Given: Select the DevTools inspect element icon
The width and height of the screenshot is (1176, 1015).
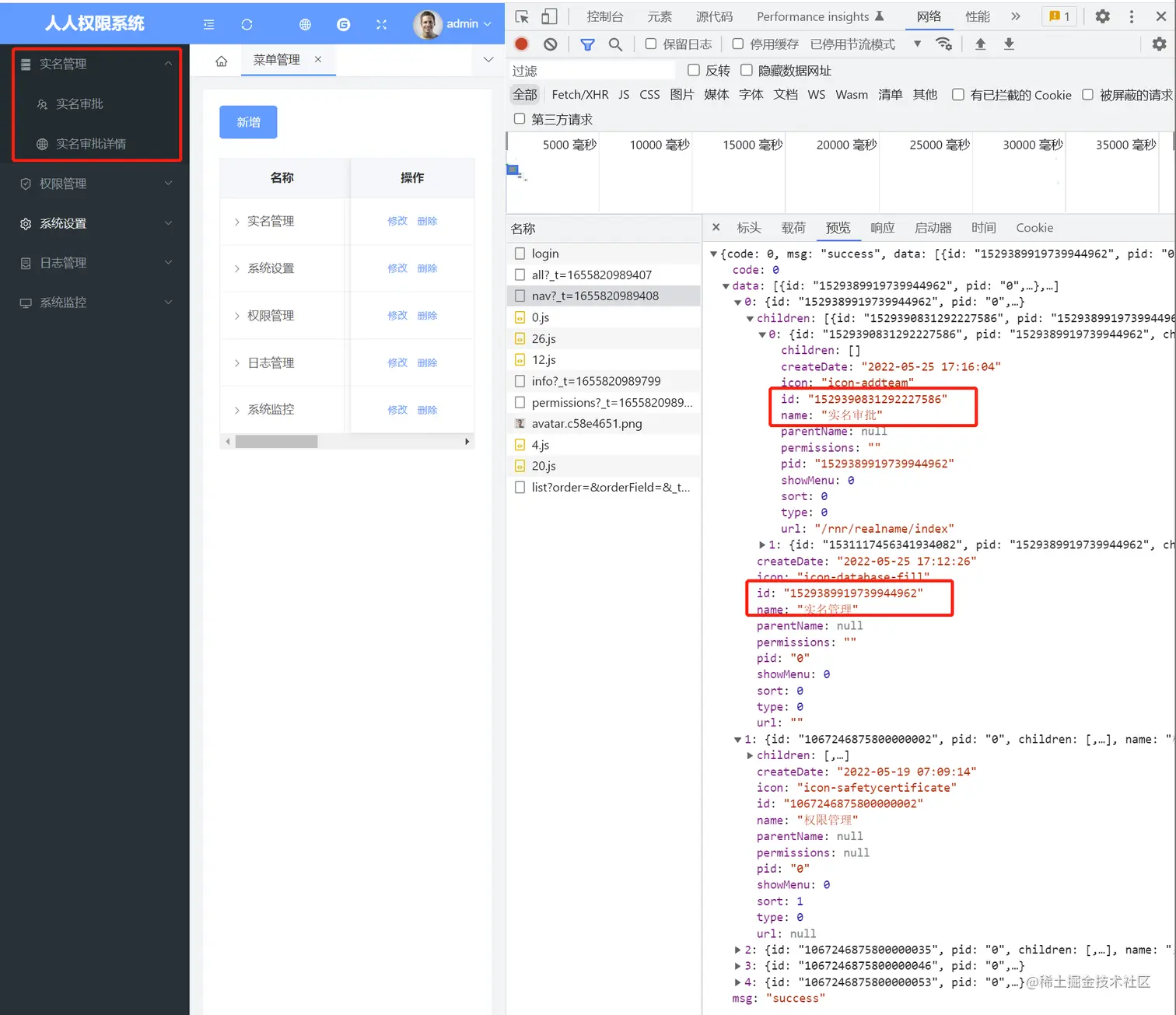Looking at the screenshot, I should point(522,16).
